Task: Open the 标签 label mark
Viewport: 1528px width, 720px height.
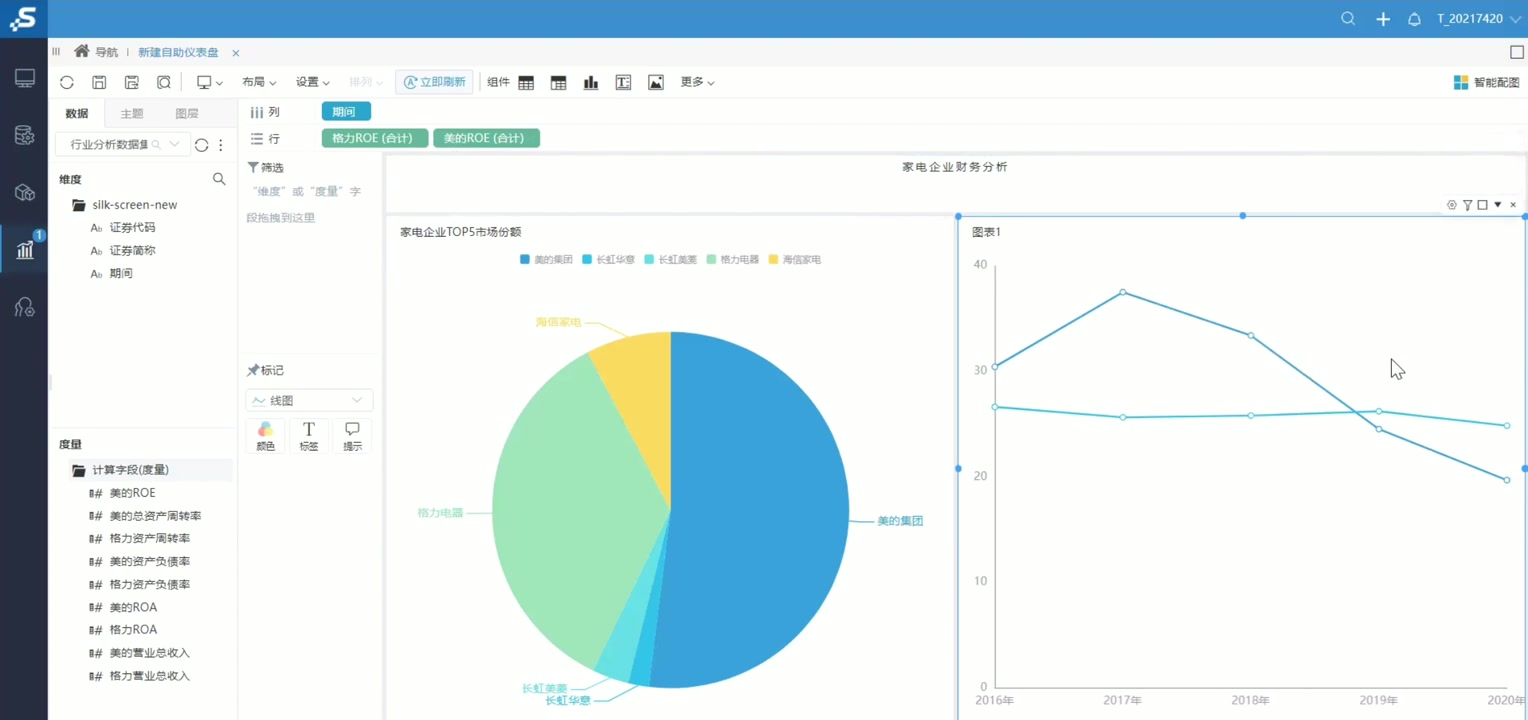Action: 309,436
